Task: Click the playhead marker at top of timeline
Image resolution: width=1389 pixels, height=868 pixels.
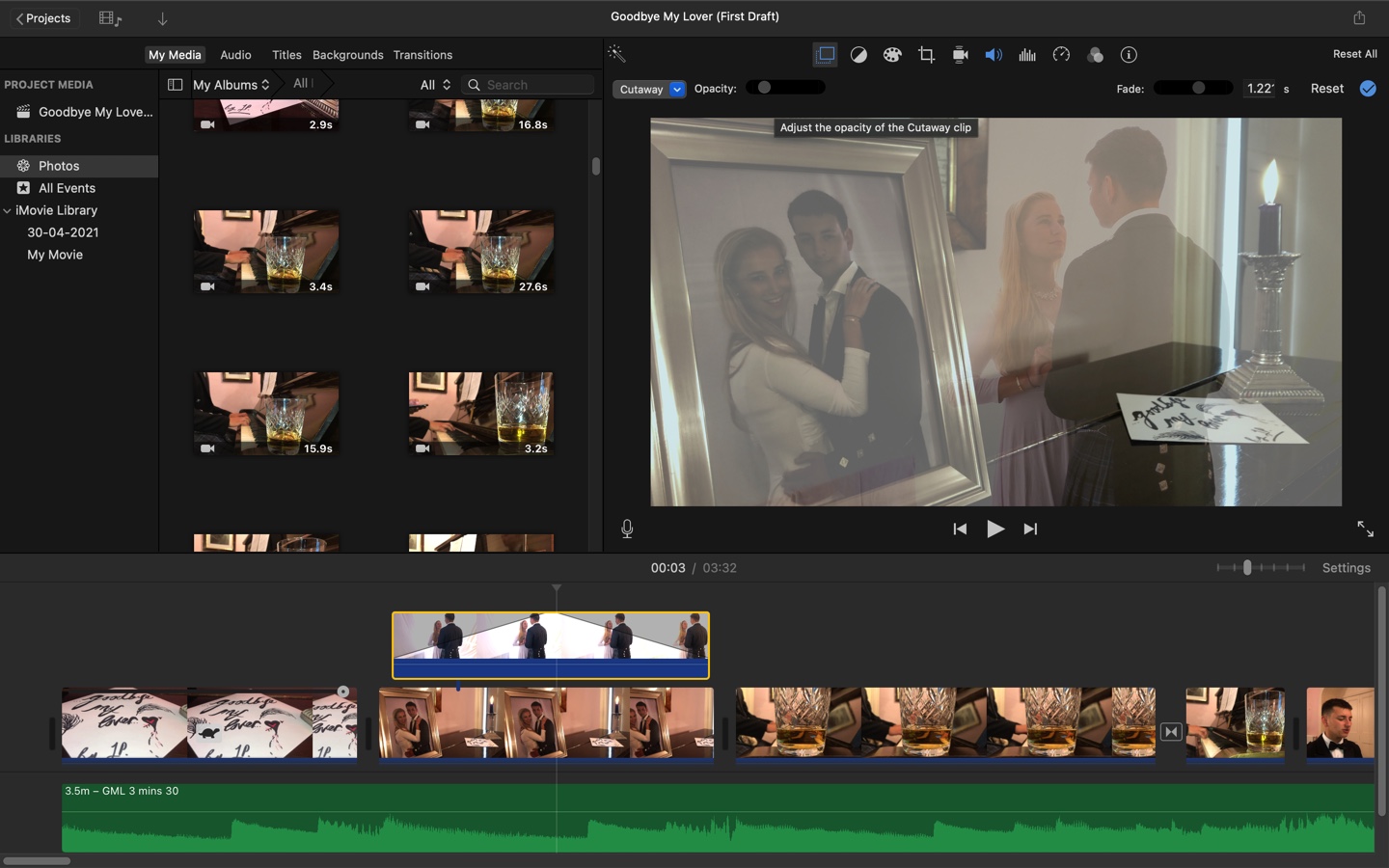Action: pos(557,588)
